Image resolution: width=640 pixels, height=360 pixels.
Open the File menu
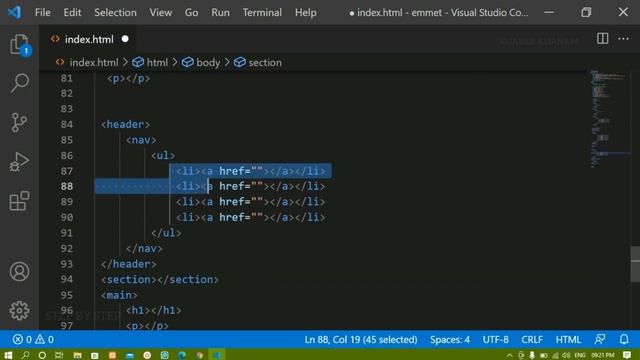(x=43, y=13)
